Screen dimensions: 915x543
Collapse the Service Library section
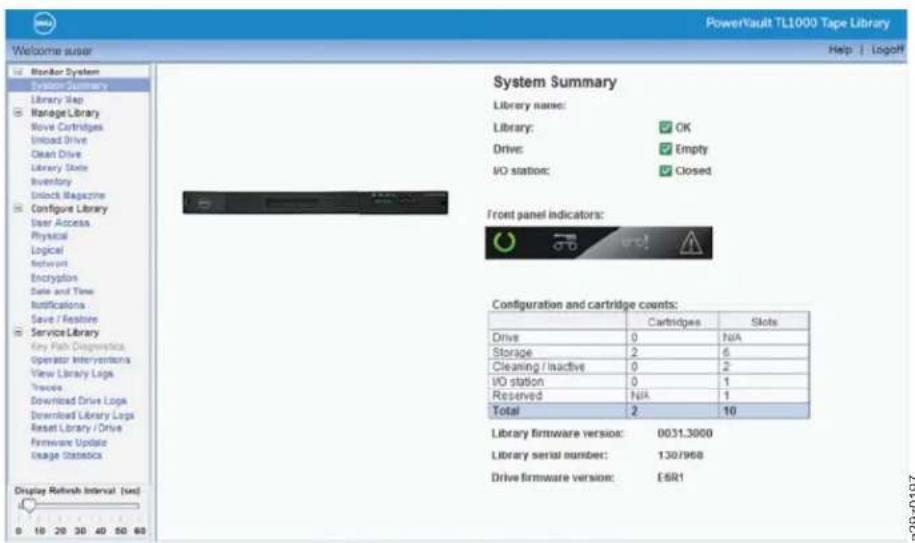pyautogui.click(x=18, y=332)
